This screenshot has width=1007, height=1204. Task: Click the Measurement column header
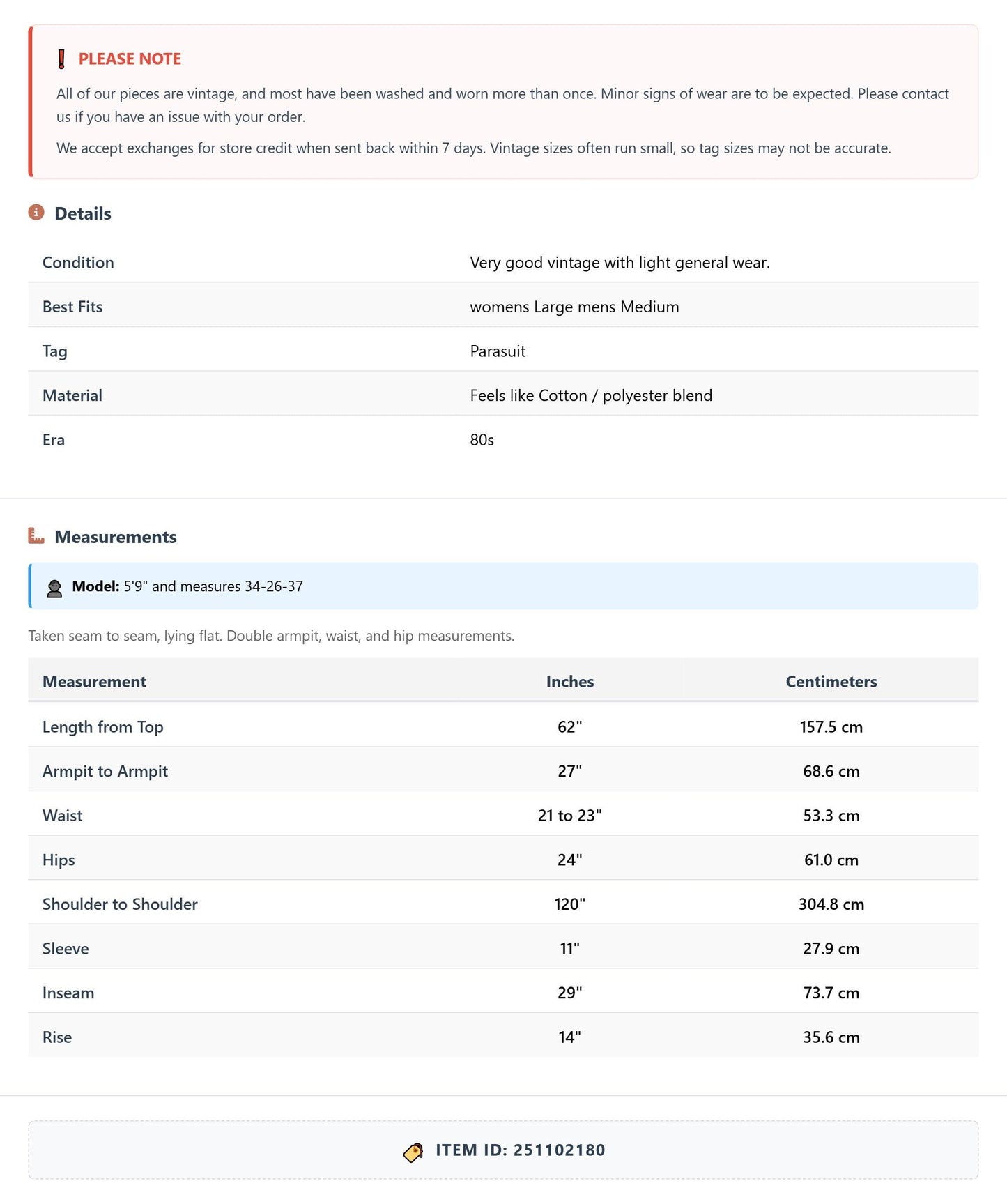[x=95, y=681]
